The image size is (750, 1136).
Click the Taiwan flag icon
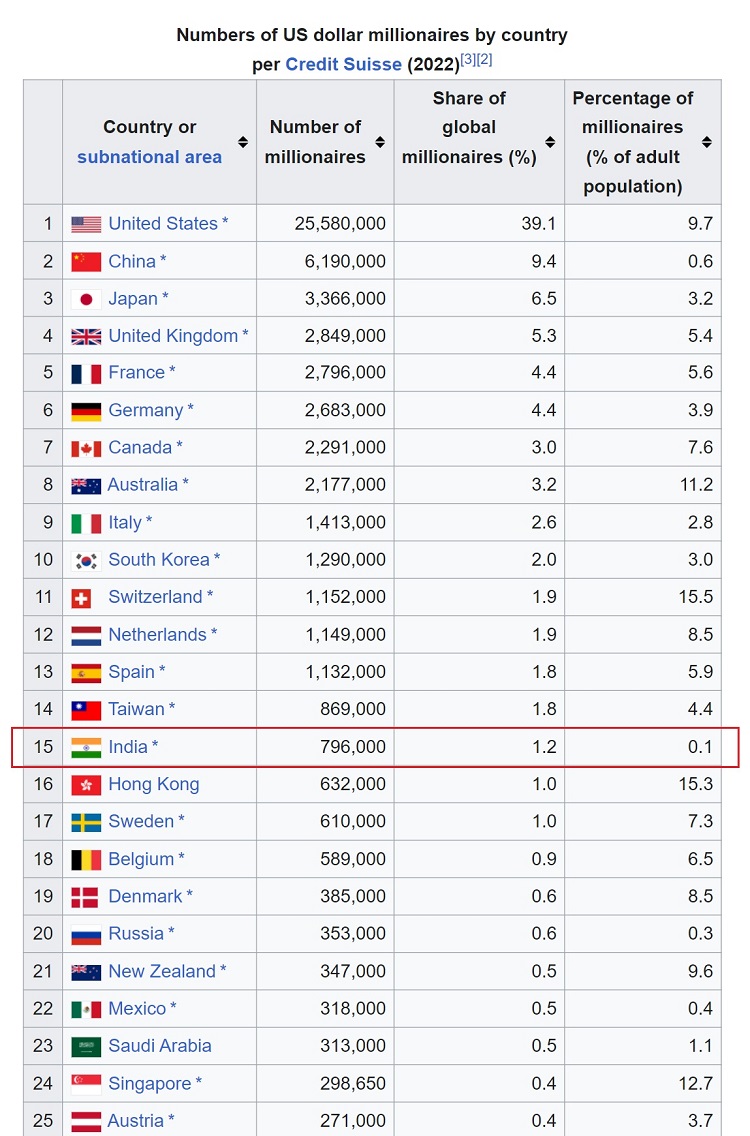click(x=86, y=711)
